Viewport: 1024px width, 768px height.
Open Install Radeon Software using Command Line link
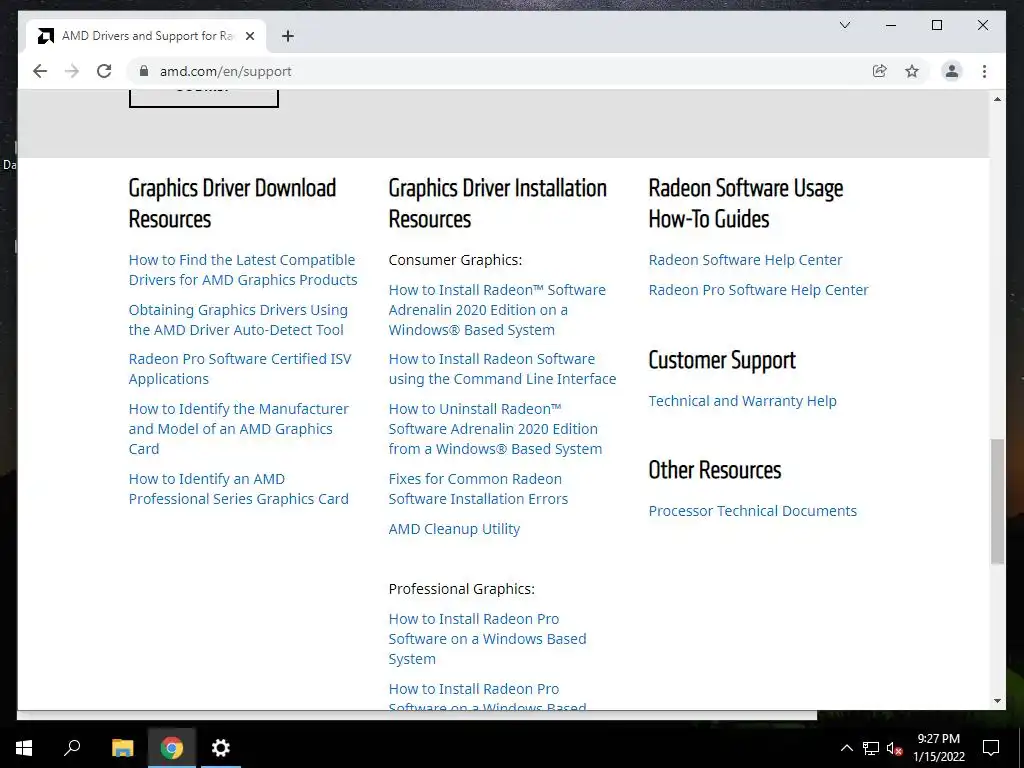click(x=502, y=369)
